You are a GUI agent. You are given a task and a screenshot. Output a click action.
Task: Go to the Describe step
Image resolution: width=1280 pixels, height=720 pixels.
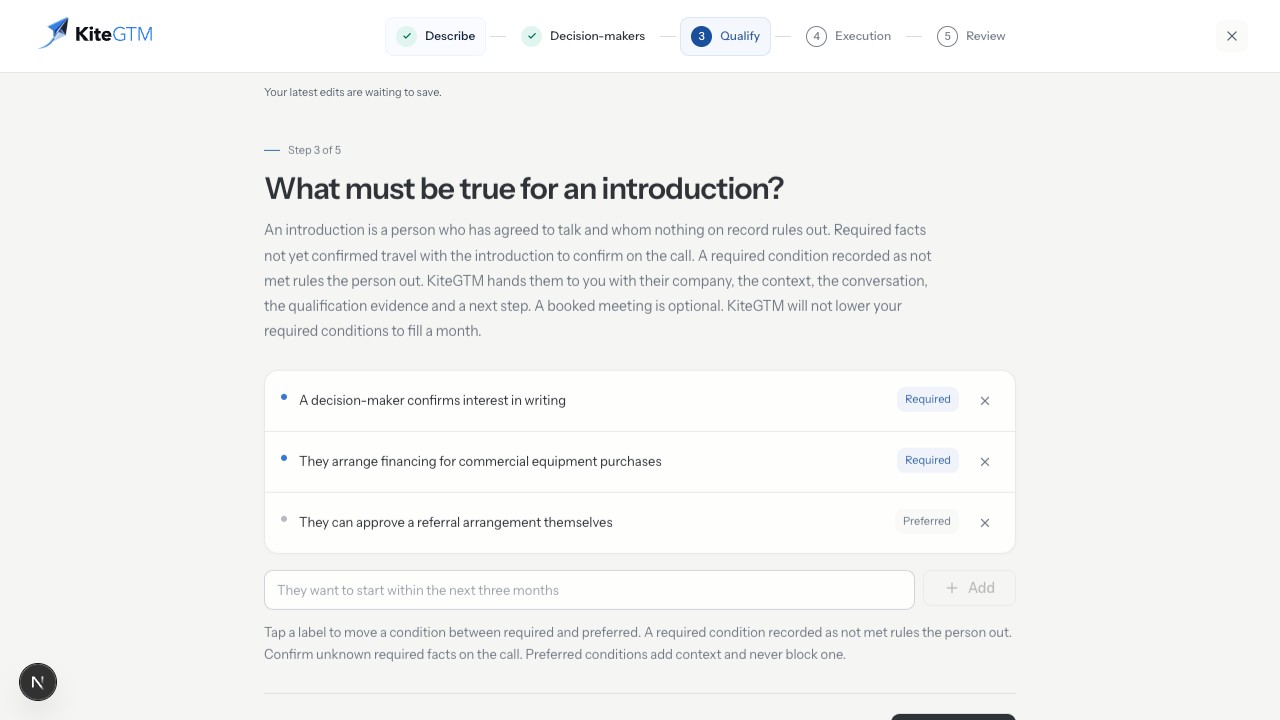(436, 36)
